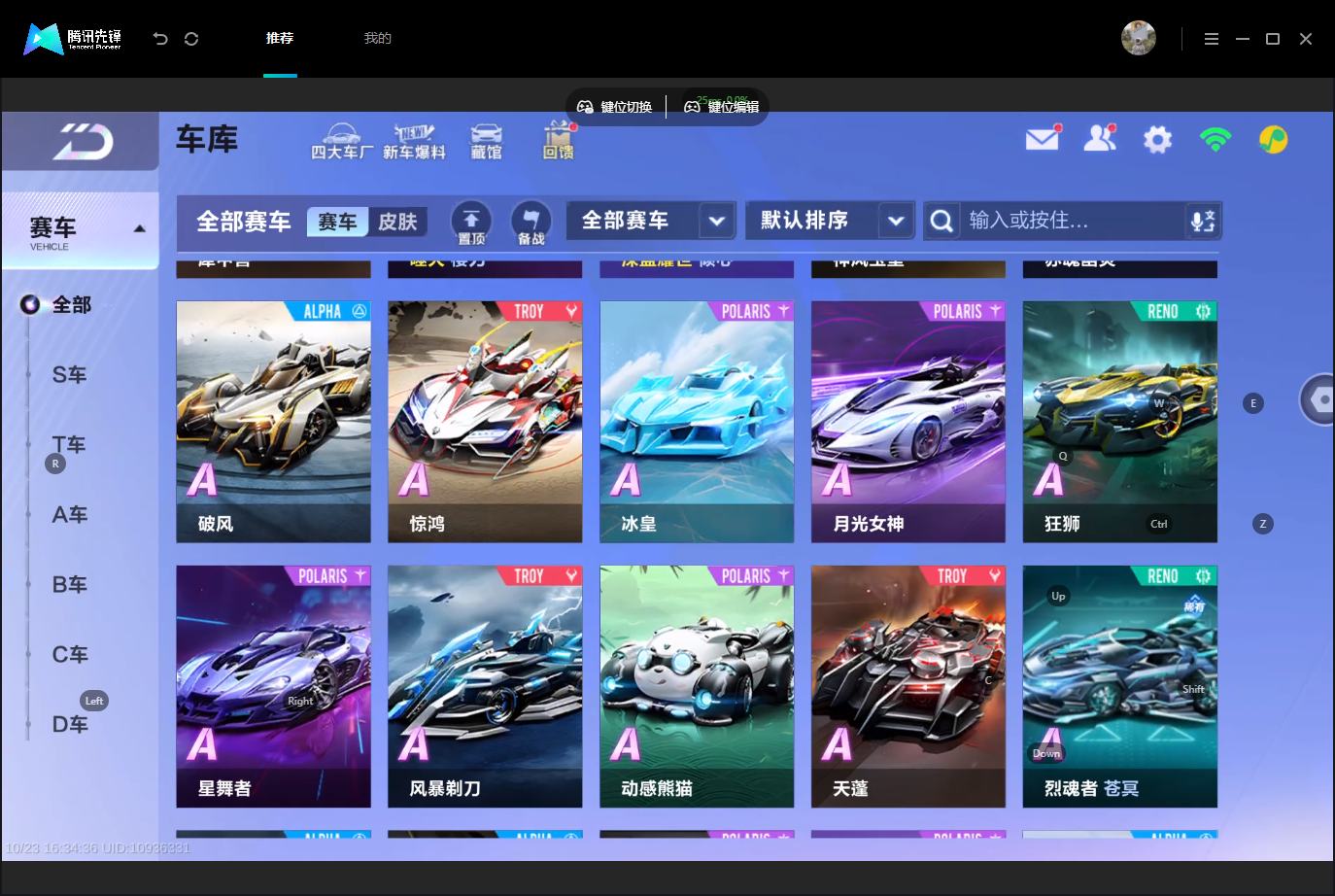Switch to the 推荐 tab
Screen dimensions: 1335x896
pos(280,38)
